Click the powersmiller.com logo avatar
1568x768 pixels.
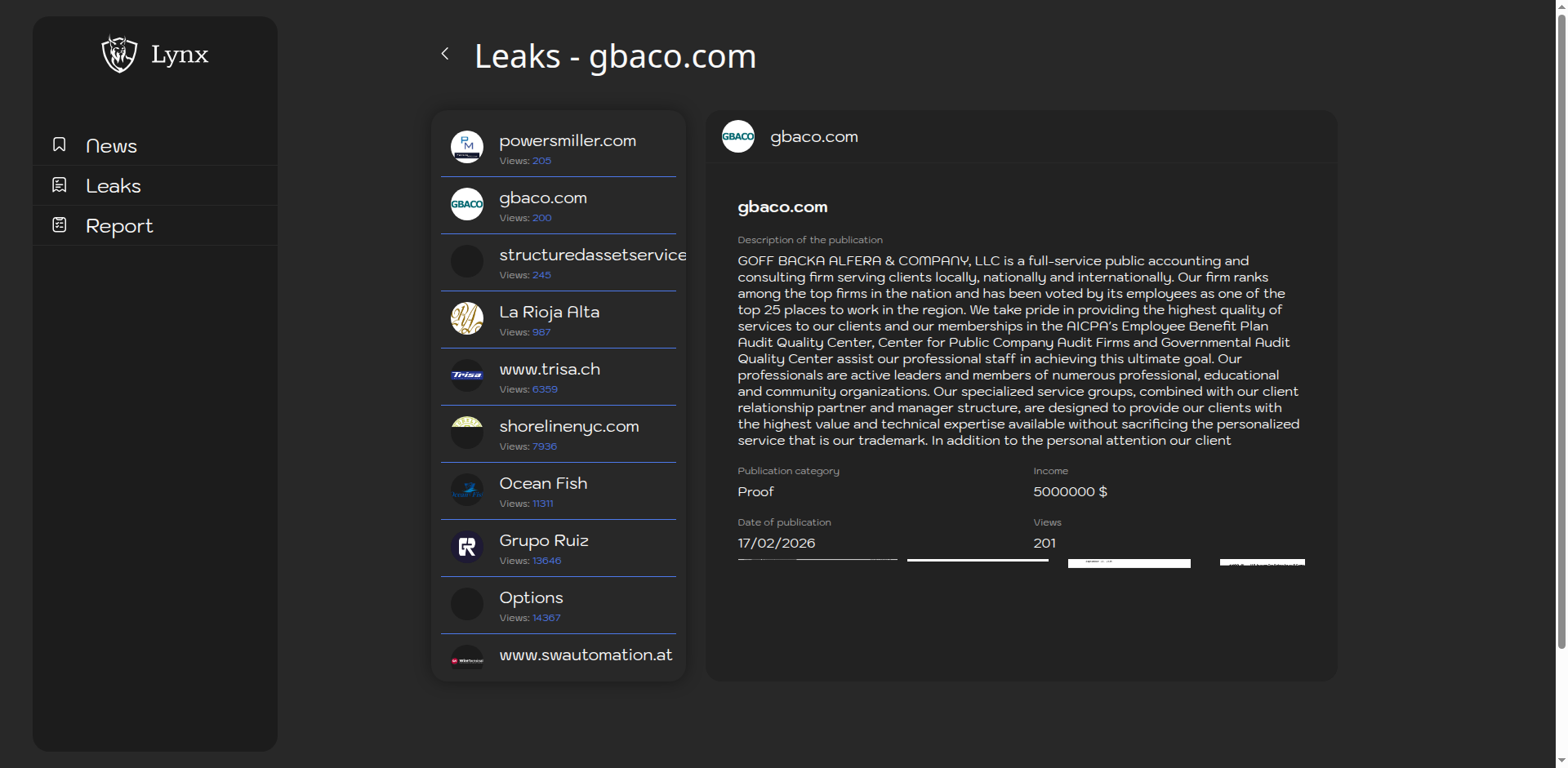[x=467, y=147]
